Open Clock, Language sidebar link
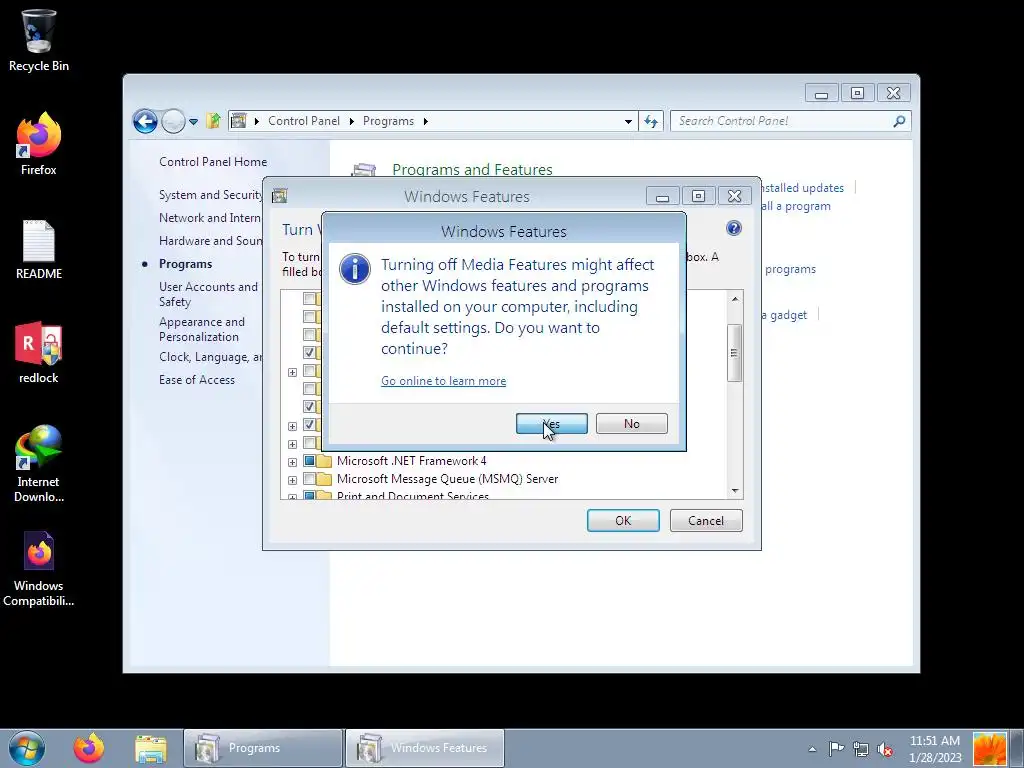Image resolution: width=1024 pixels, height=768 pixels. click(x=210, y=357)
